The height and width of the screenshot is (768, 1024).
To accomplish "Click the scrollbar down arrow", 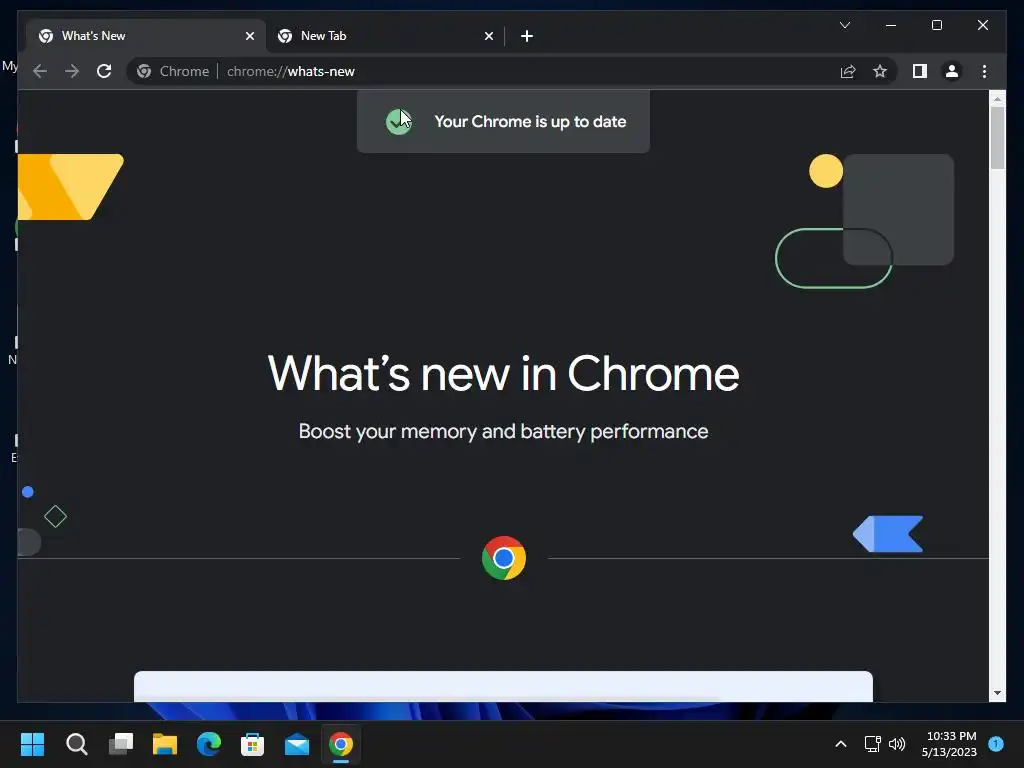I will point(997,693).
